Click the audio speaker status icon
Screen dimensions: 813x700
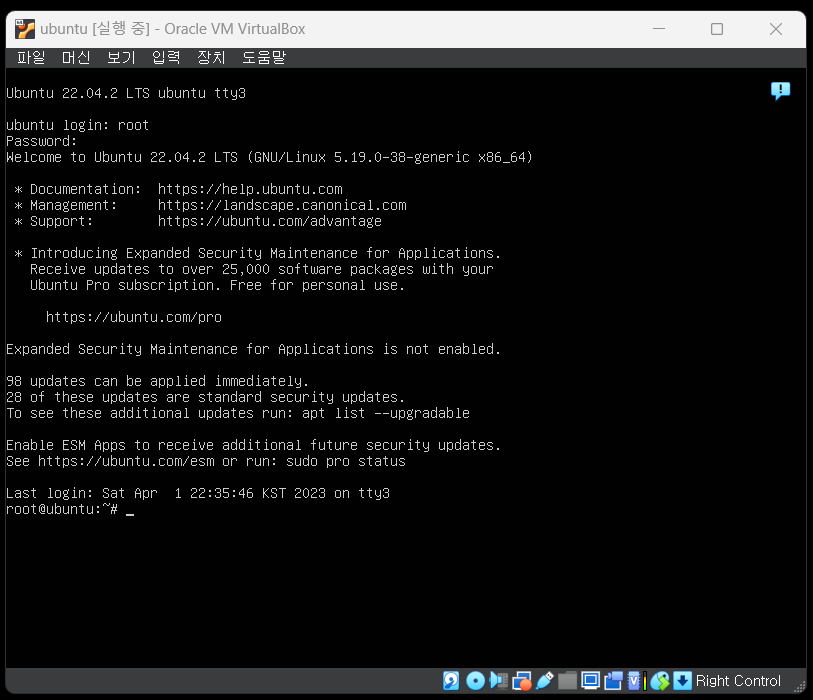(x=499, y=681)
